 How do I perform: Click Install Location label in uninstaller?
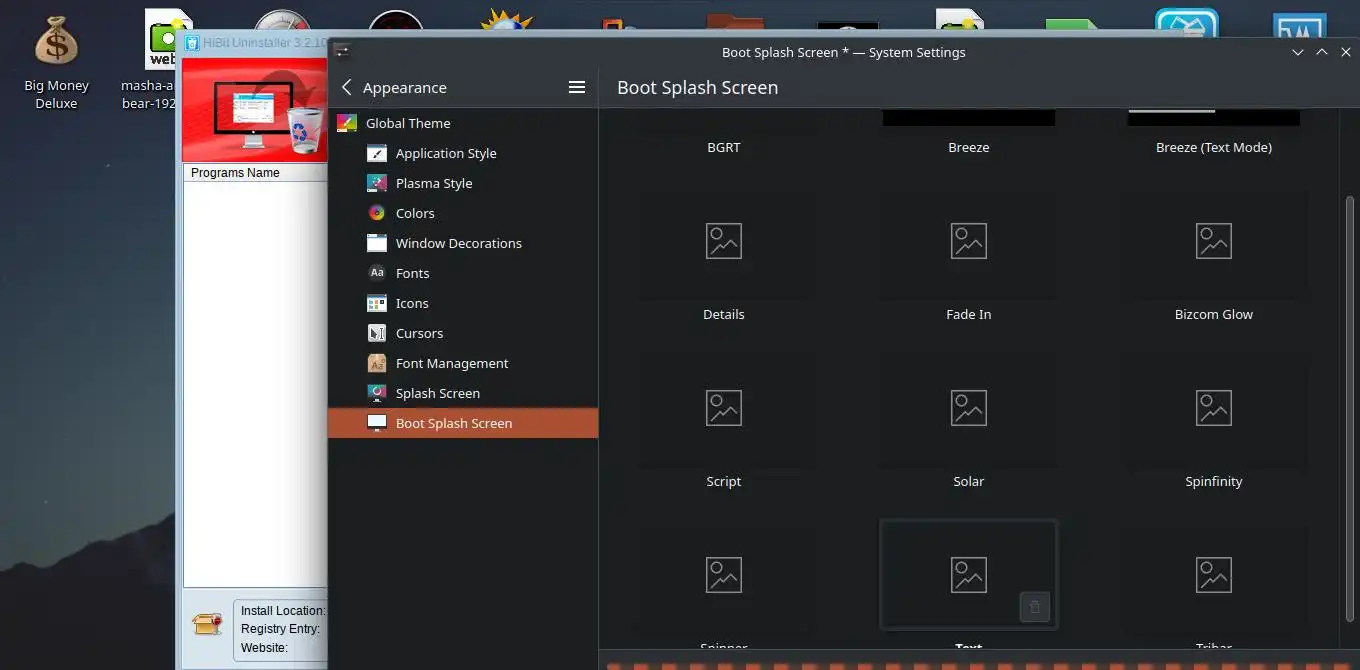point(283,611)
